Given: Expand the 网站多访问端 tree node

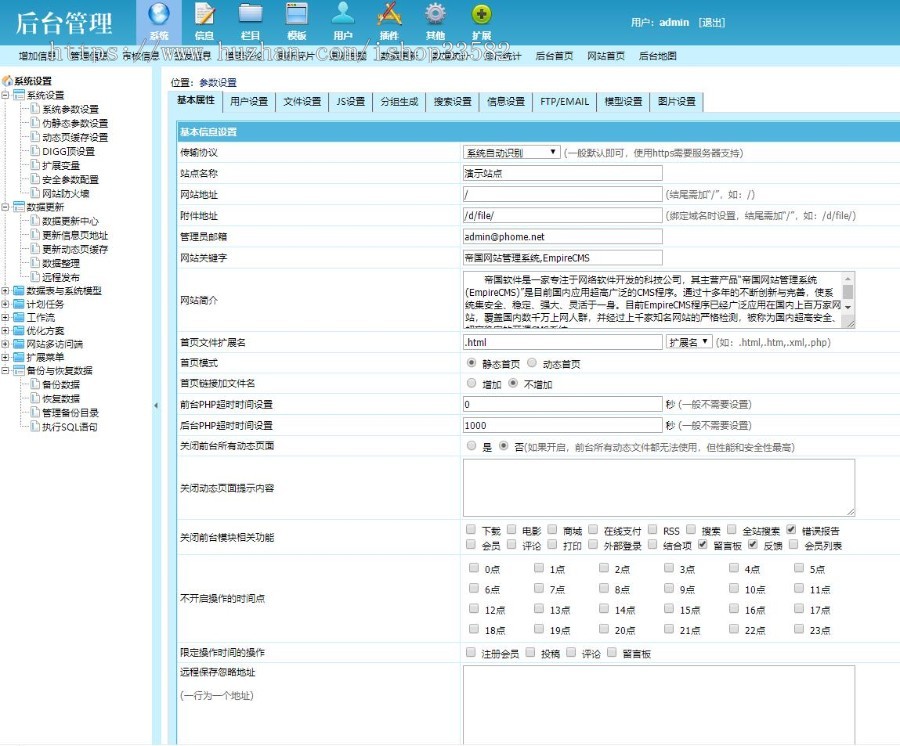Looking at the screenshot, I should [x=5, y=344].
